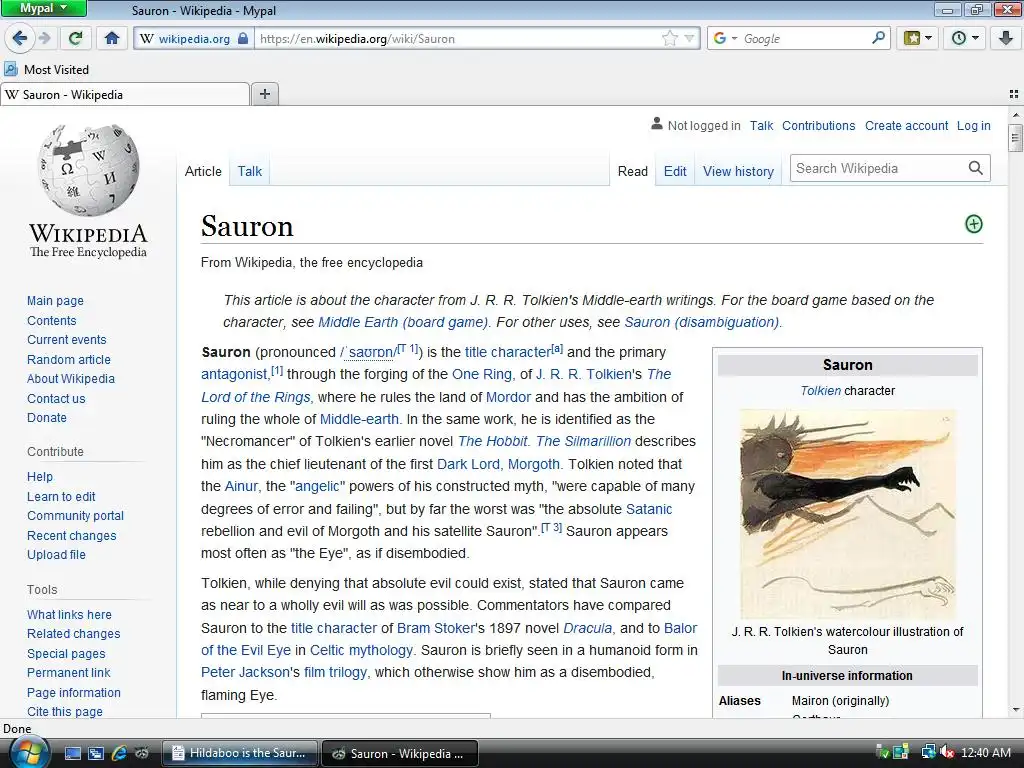Select the Read tab
The image size is (1024, 768).
(633, 171)
